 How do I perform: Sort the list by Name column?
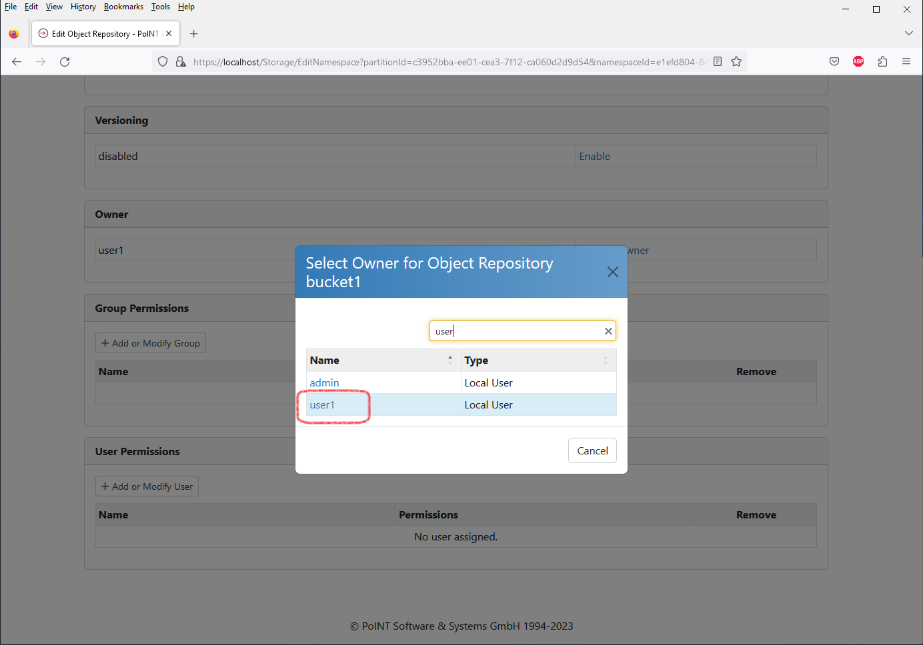pos(383,360)
